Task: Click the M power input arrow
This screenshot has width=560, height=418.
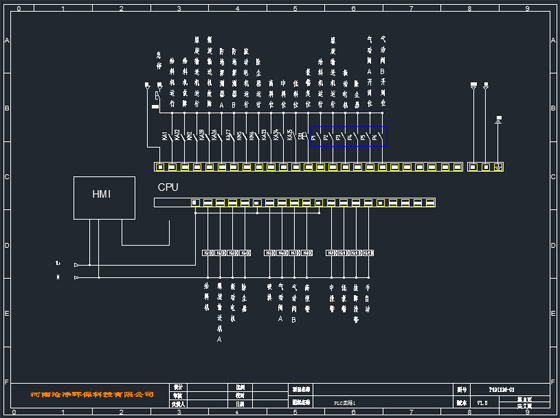Action: [x=76, y=277]
